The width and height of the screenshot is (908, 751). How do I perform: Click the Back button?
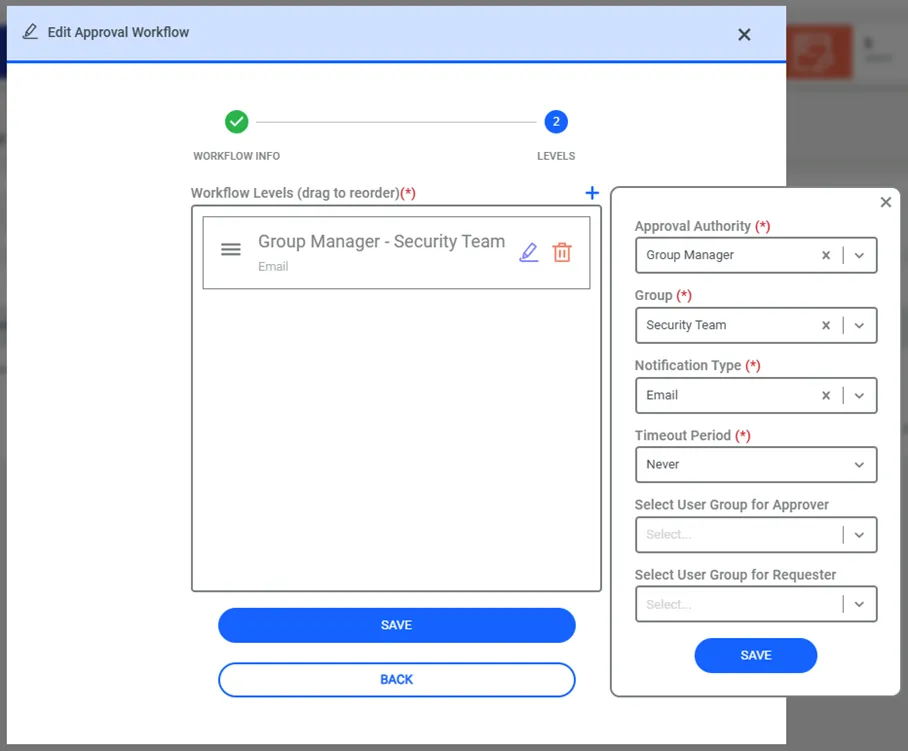pyautogui.click(x=397, y=680)
